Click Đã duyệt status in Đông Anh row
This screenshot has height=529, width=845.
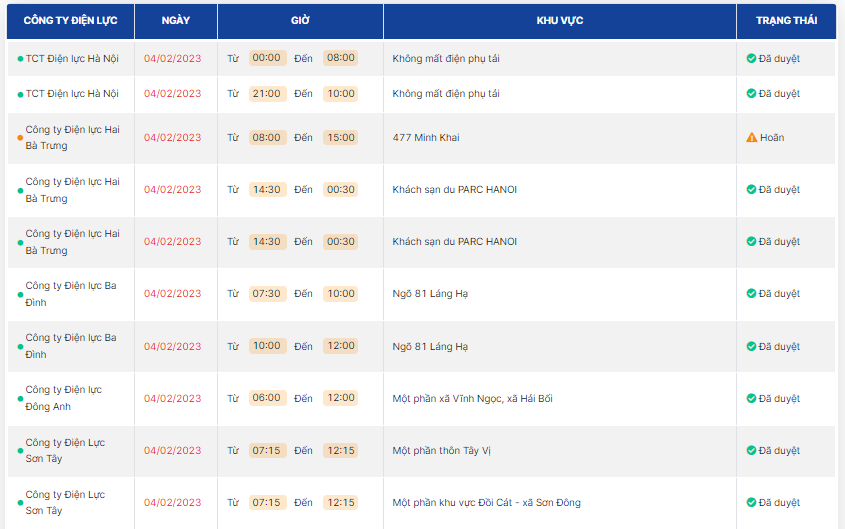[779, 398]
